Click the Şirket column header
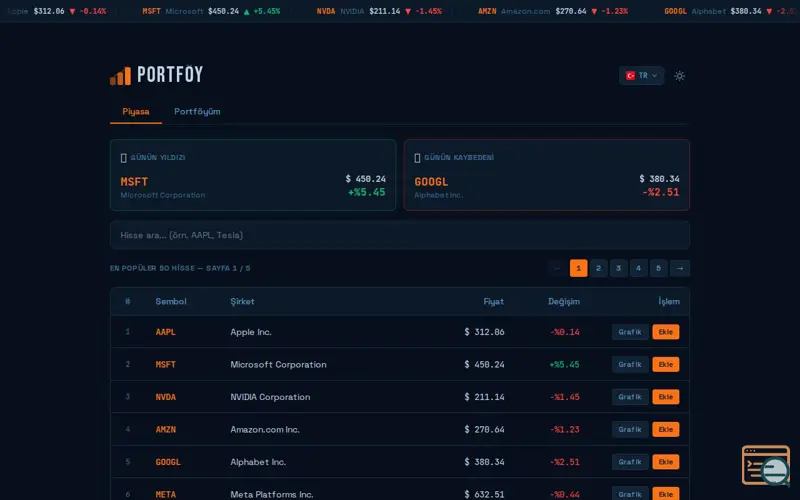 coord(242,302)
